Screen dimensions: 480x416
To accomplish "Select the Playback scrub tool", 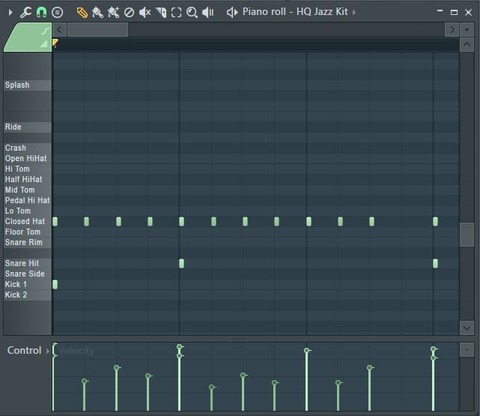I will (208, 13).
